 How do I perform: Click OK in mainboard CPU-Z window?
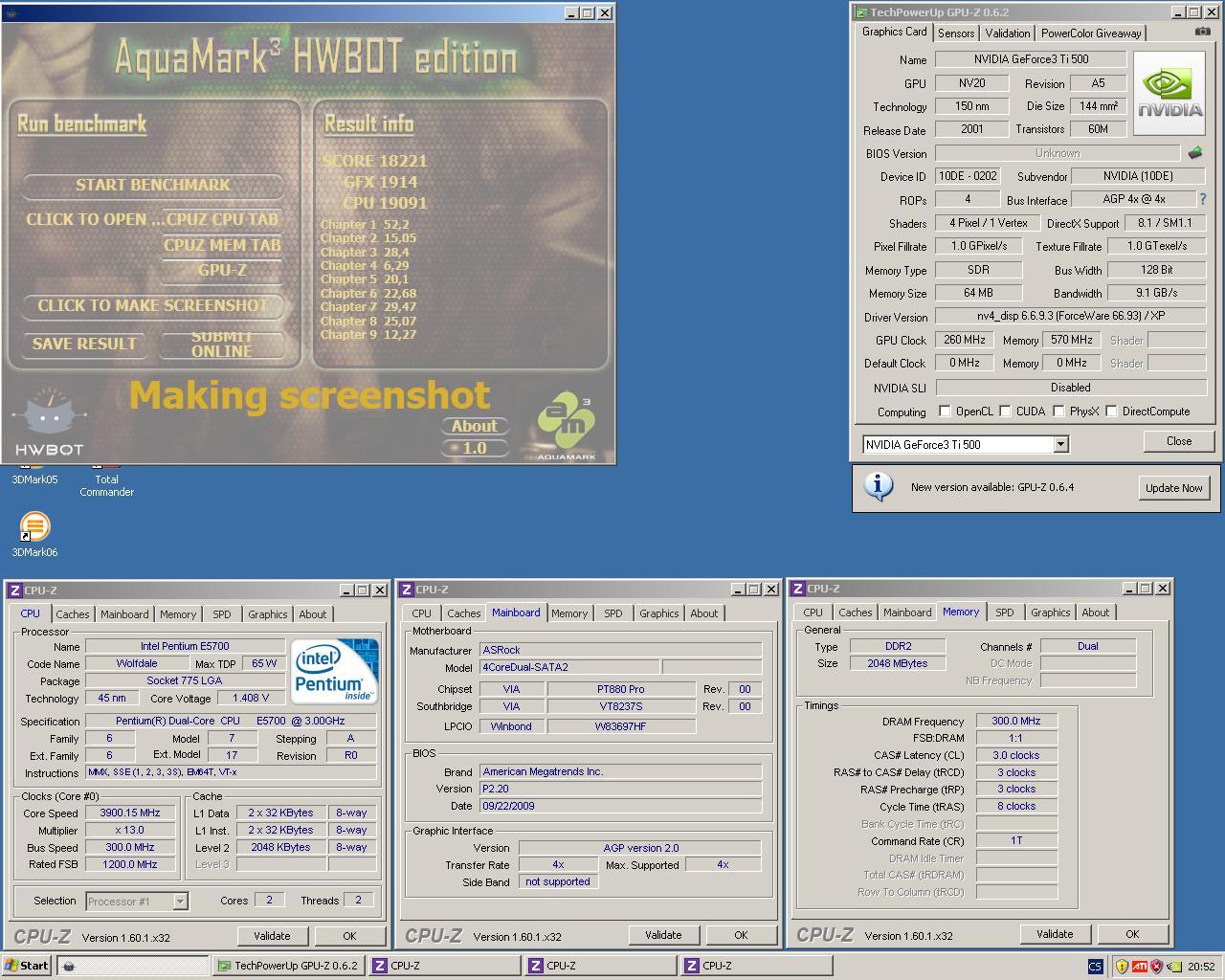pyautogui.click(x=741, y=935)
